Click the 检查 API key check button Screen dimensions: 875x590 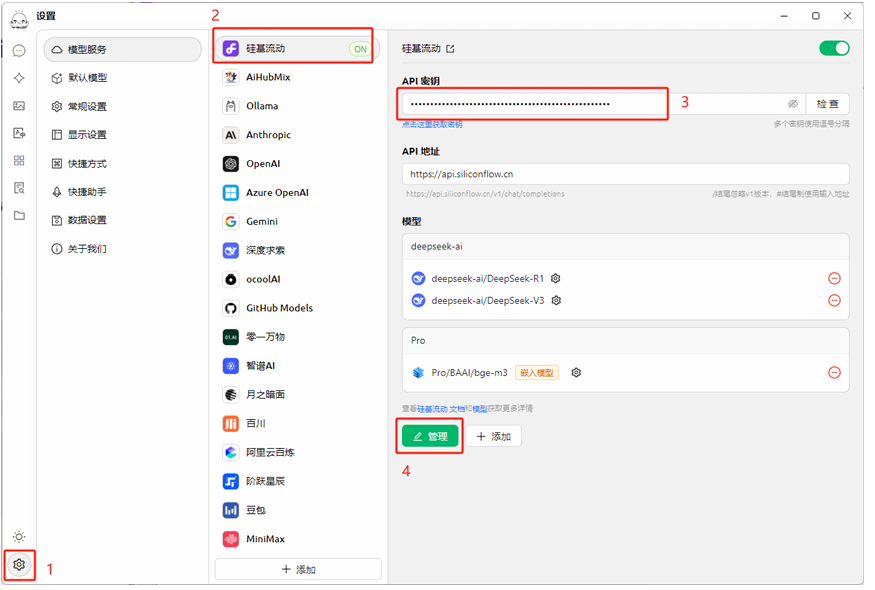[828, 104]
